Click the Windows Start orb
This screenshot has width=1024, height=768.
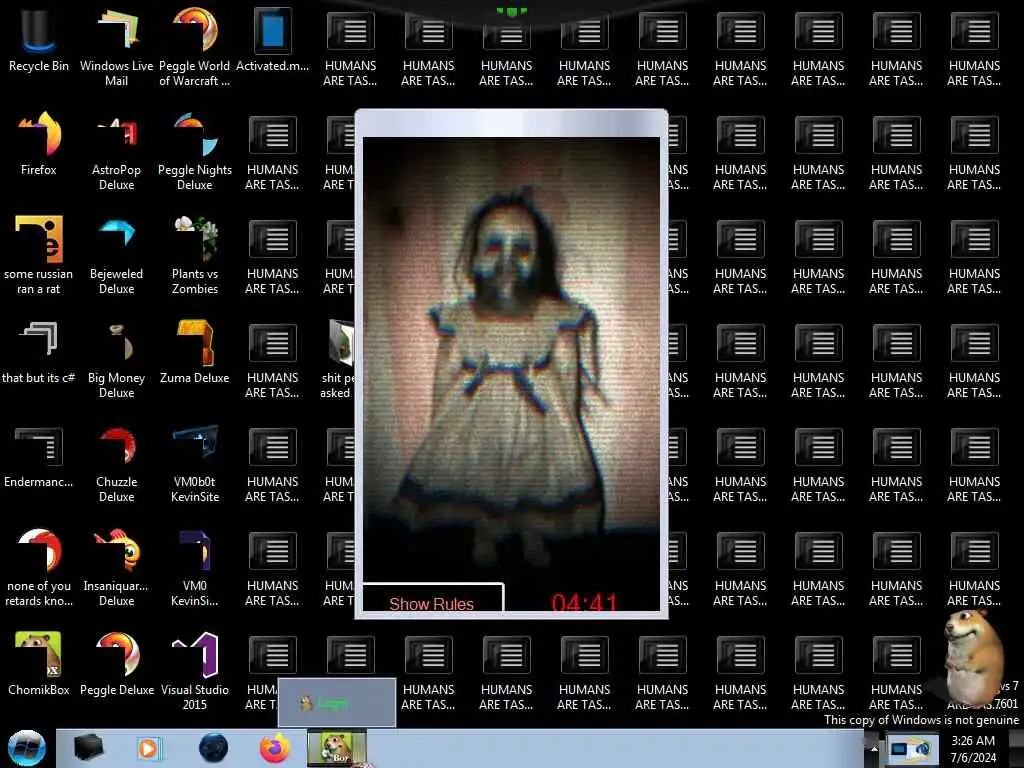click(x=27, y=748)
